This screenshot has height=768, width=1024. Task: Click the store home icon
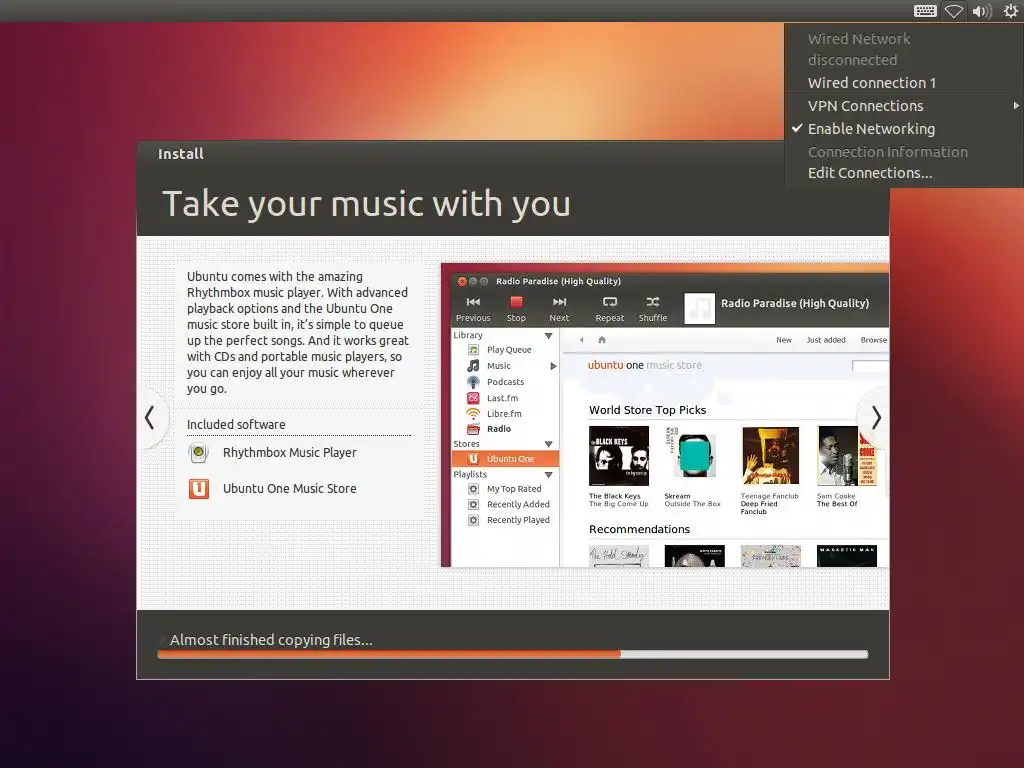602,340
